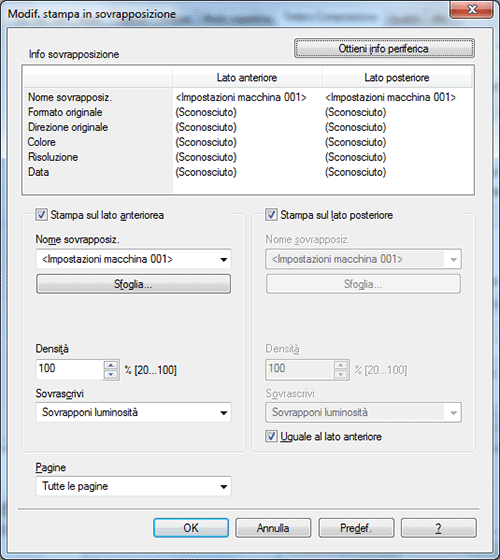Select the Lato posteriore column header
The image size is (500, 560).
397,78
